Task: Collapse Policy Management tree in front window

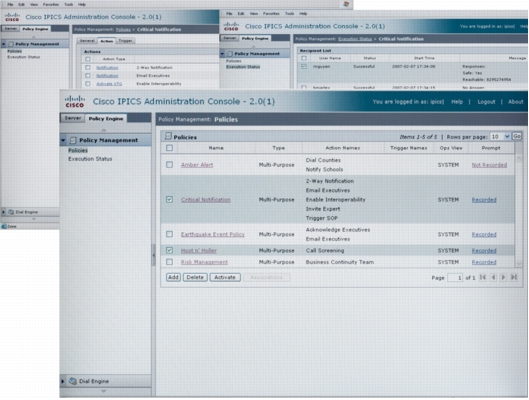Action: (63, 140)
